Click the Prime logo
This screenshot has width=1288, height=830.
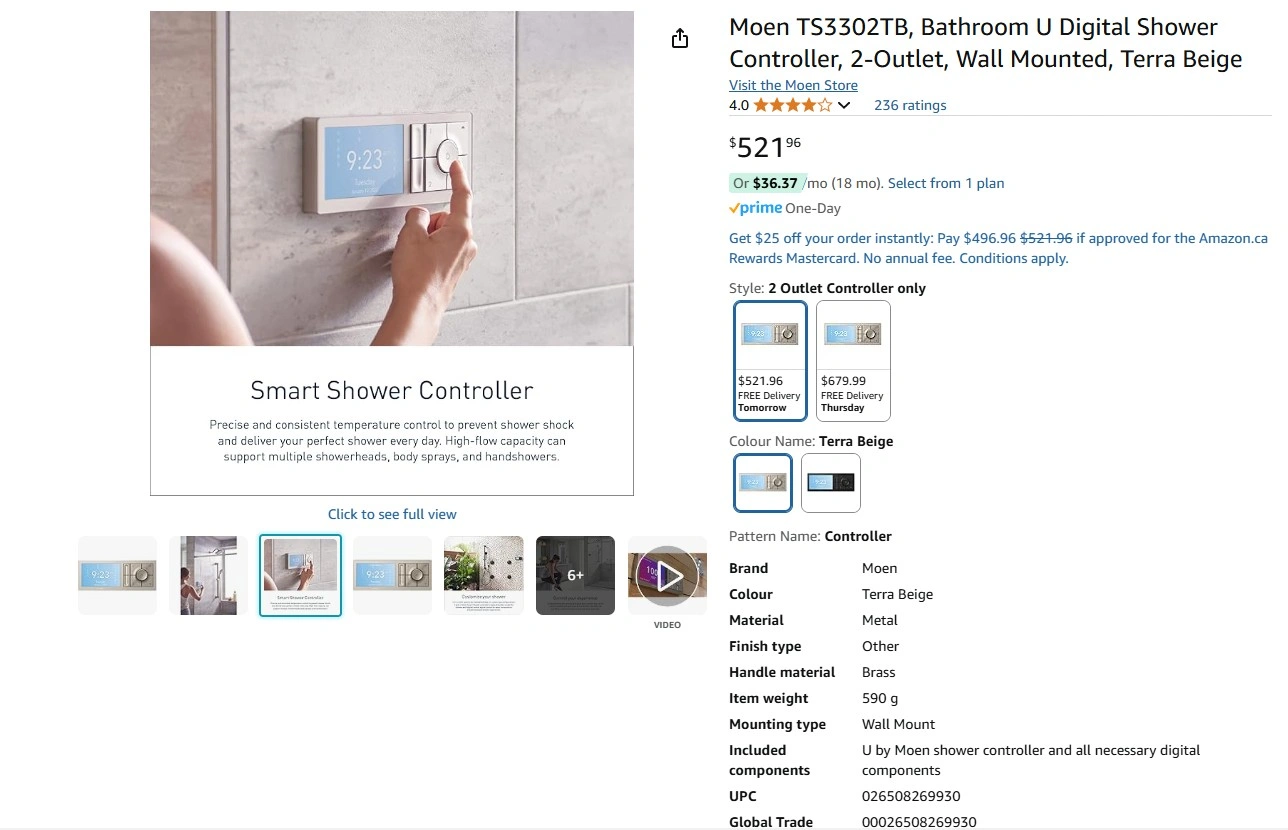tap(755, 208)
